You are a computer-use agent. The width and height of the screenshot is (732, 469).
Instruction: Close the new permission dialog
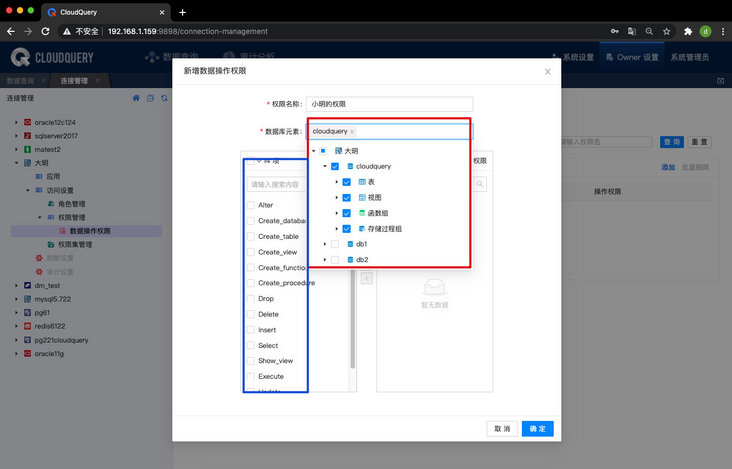[x=548, y=71]
